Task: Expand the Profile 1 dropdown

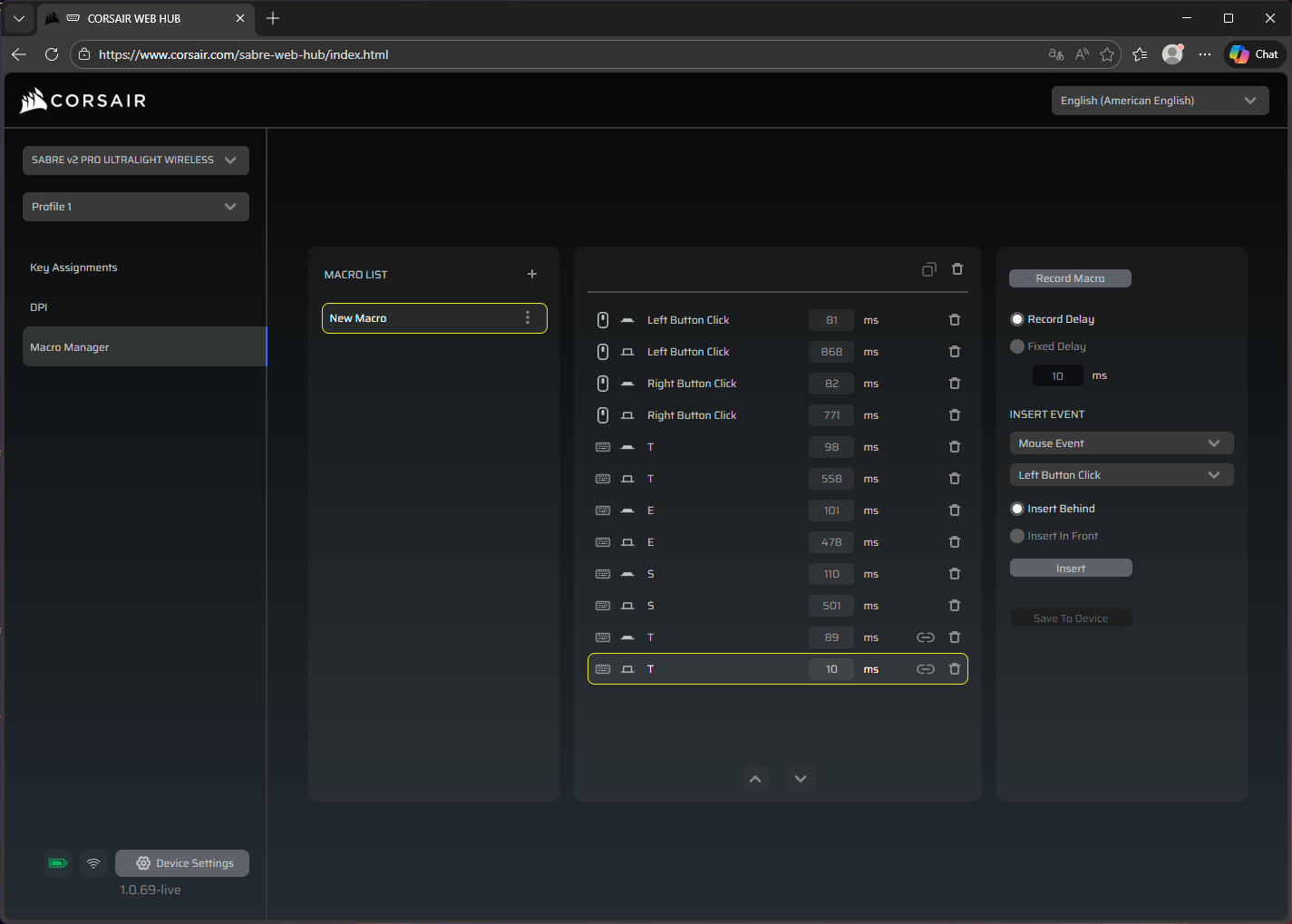Action: tap(136, 207)
